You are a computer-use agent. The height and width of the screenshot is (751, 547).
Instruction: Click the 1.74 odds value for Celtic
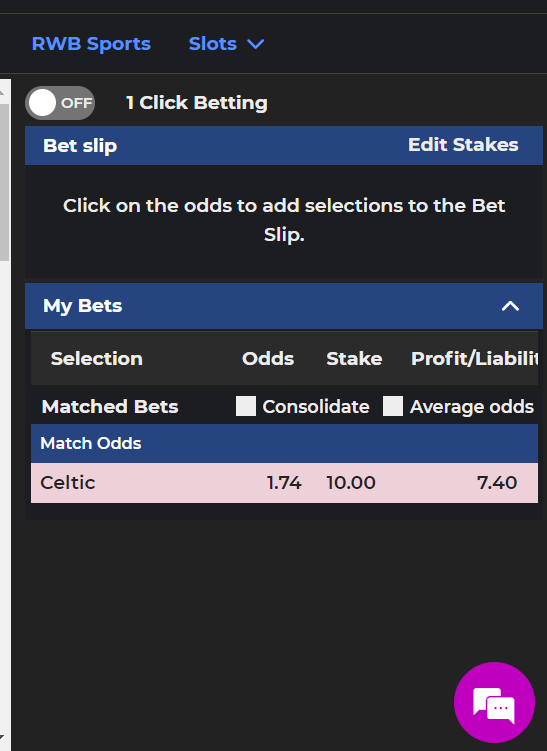(284, 483)
